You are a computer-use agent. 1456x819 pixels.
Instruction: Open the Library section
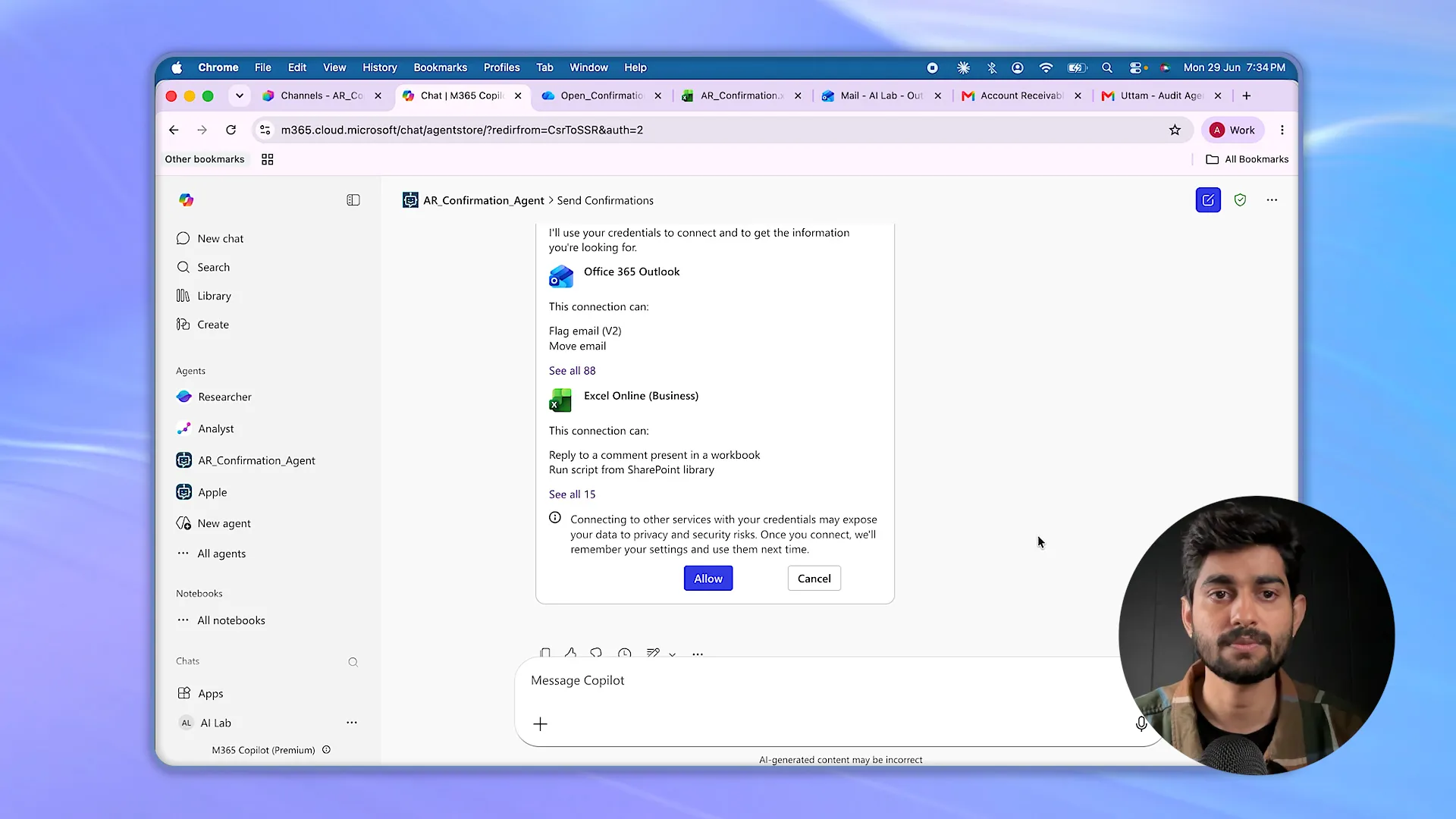coord(203,296)
